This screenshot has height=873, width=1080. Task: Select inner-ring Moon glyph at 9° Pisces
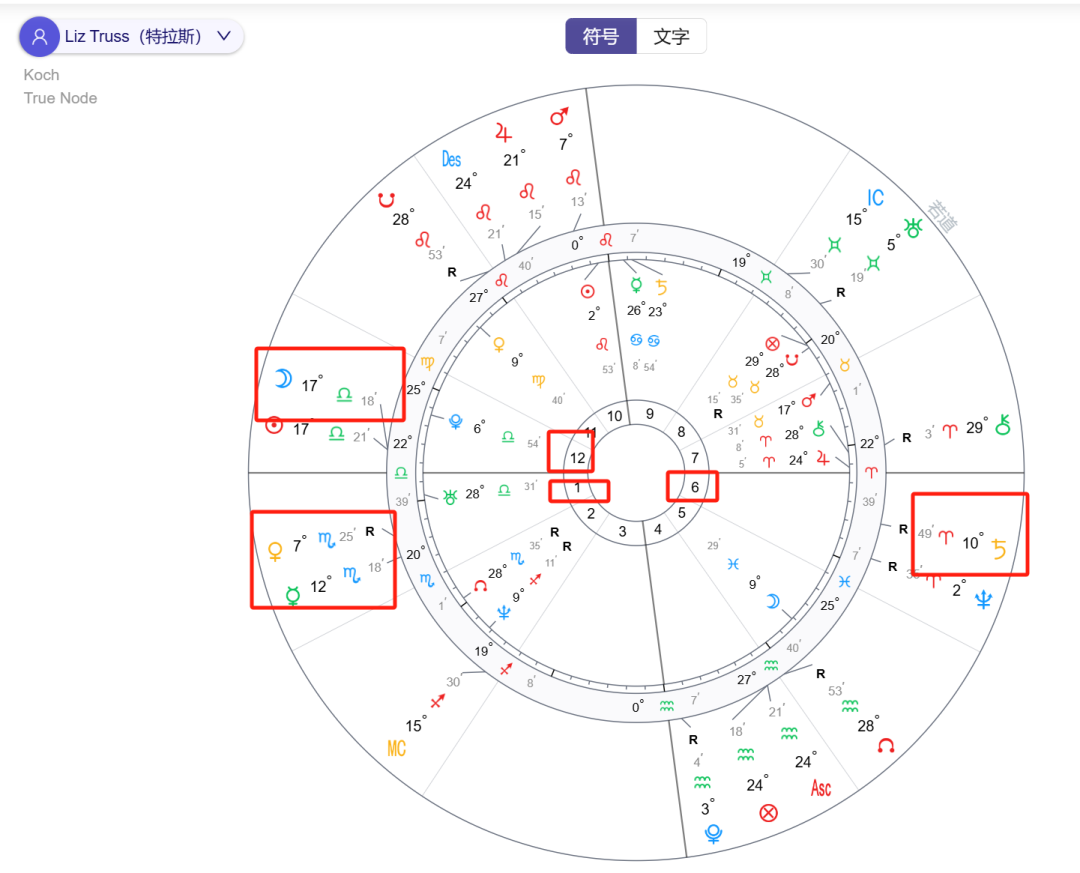773,602
